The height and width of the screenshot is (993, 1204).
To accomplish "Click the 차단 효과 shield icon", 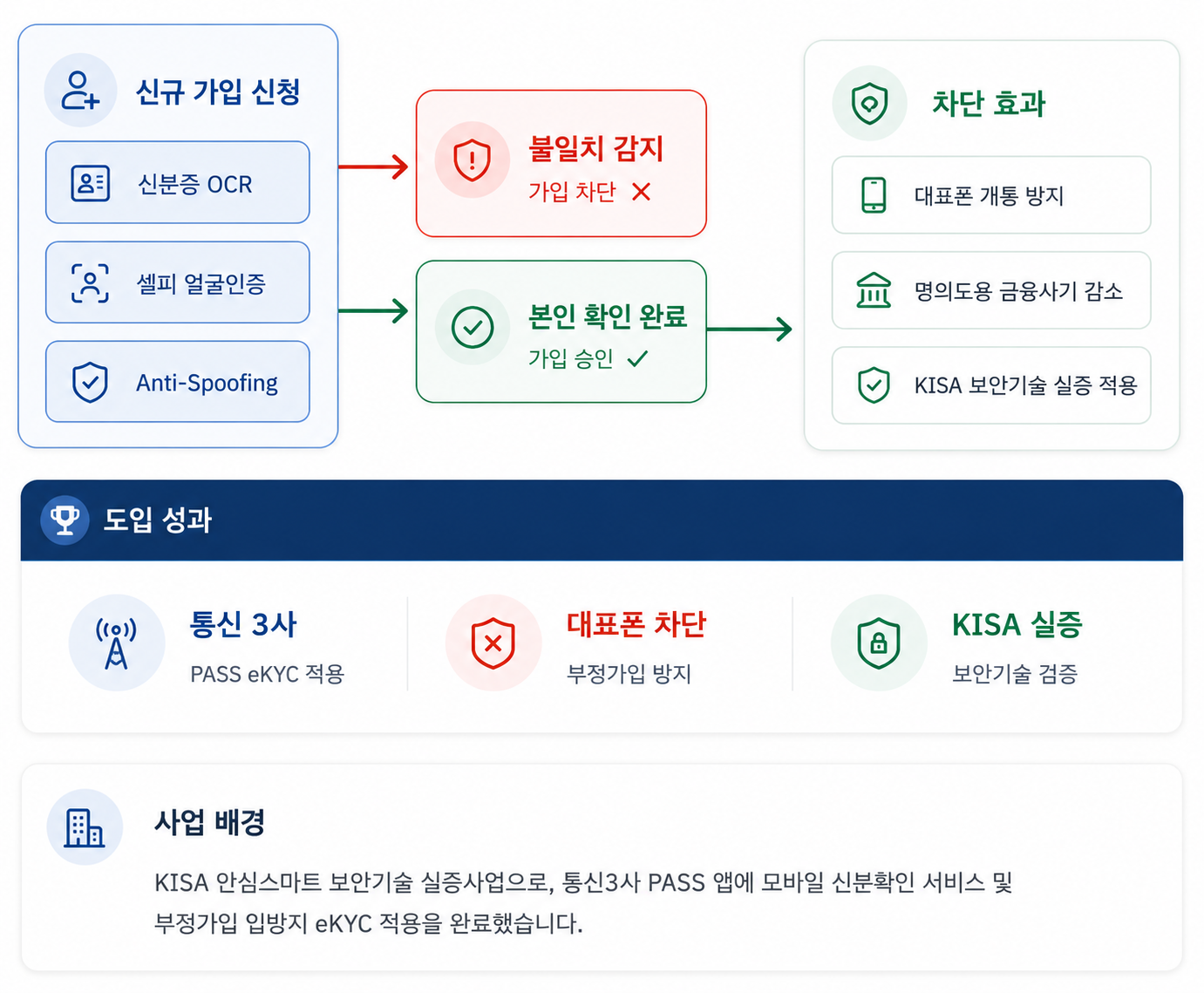I will click(870, 104).
